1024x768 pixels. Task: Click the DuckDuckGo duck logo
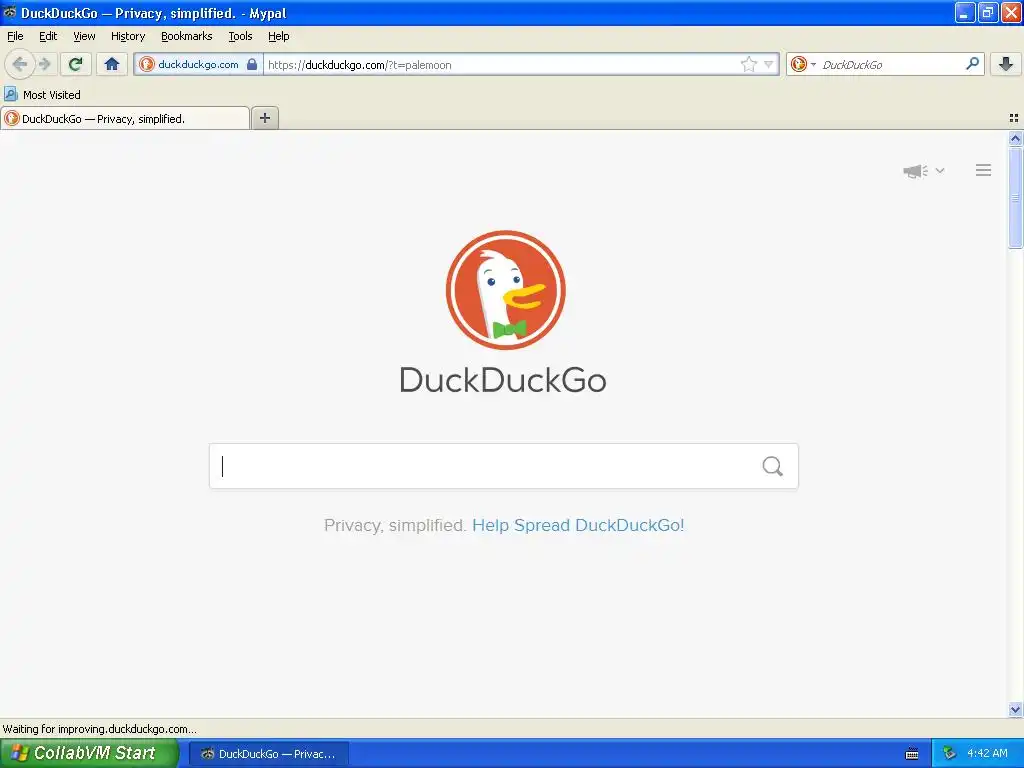click(505, 290)
